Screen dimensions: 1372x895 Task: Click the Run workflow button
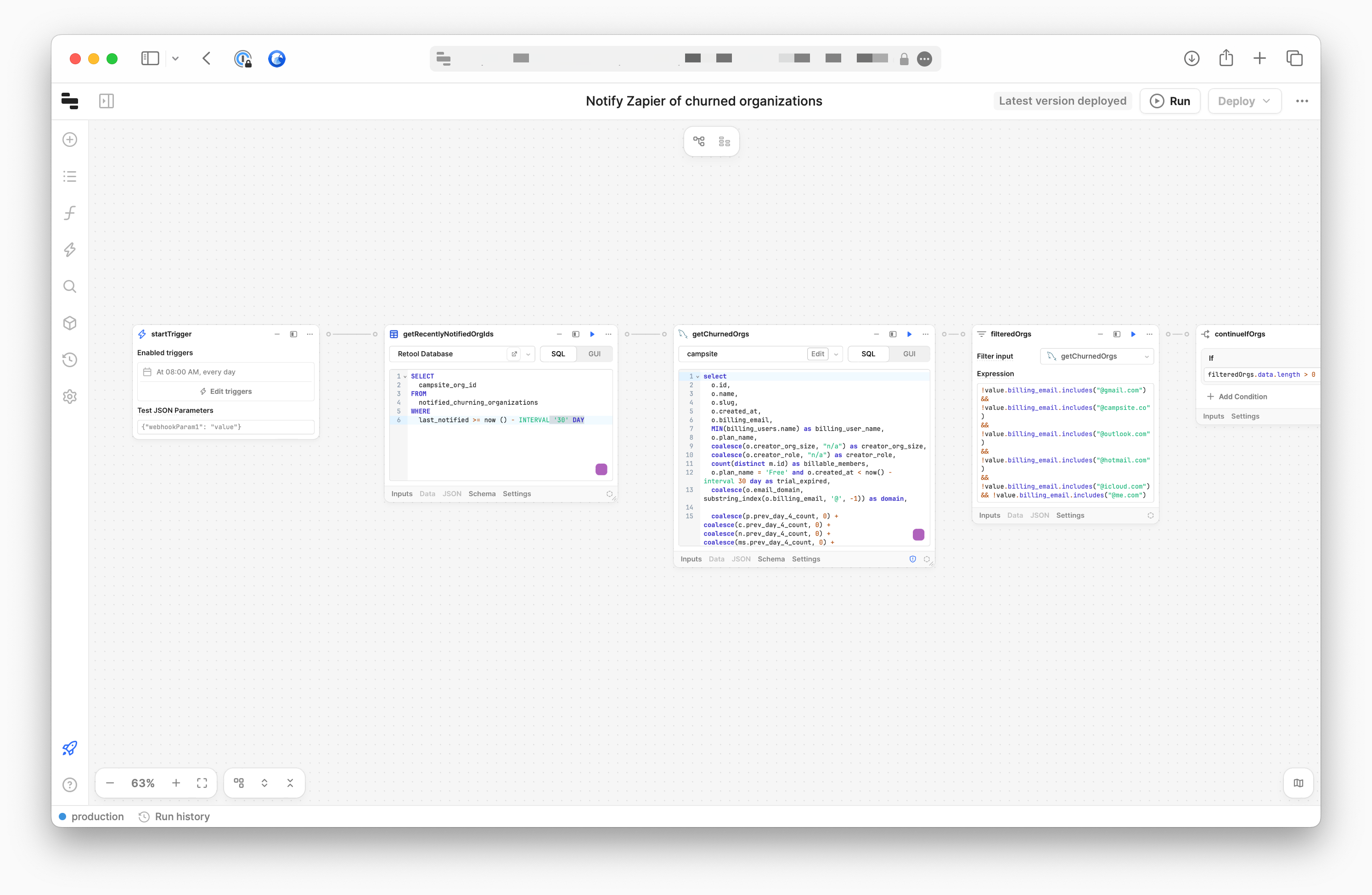tap(1170, 101)
